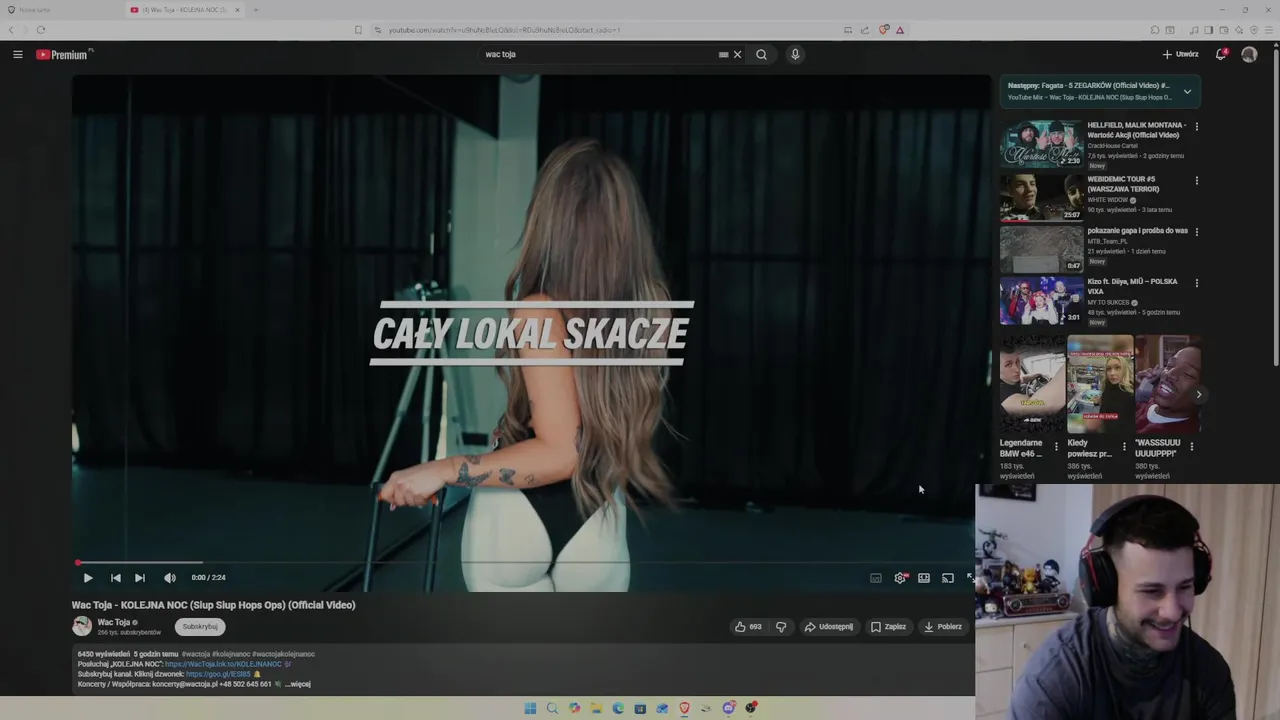Open the HELLFIELD Wartość Akcji video thumbnail
The width and height of the screenshot is (1280, 720).
1041,144
